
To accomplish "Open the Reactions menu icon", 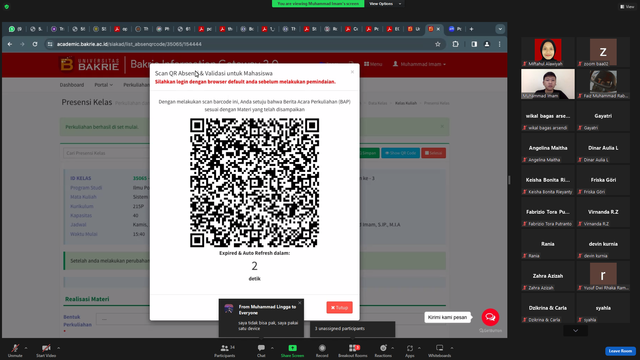I will [x=383, y=348].
